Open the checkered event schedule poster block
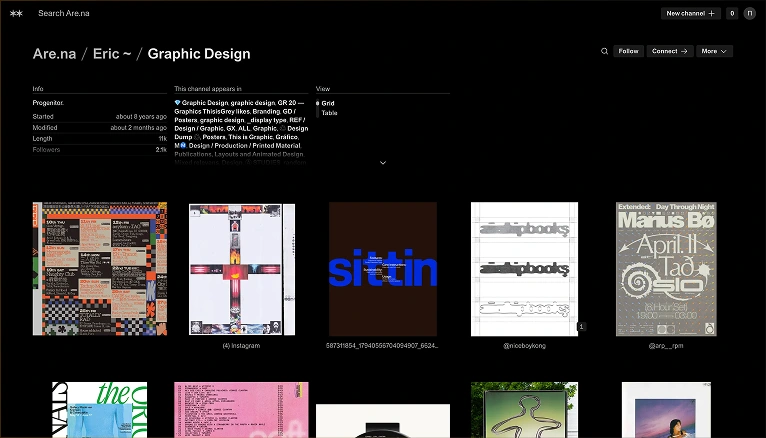Viewport: 766px width, 438px height. pyautogui.click(x=100, y=269)
